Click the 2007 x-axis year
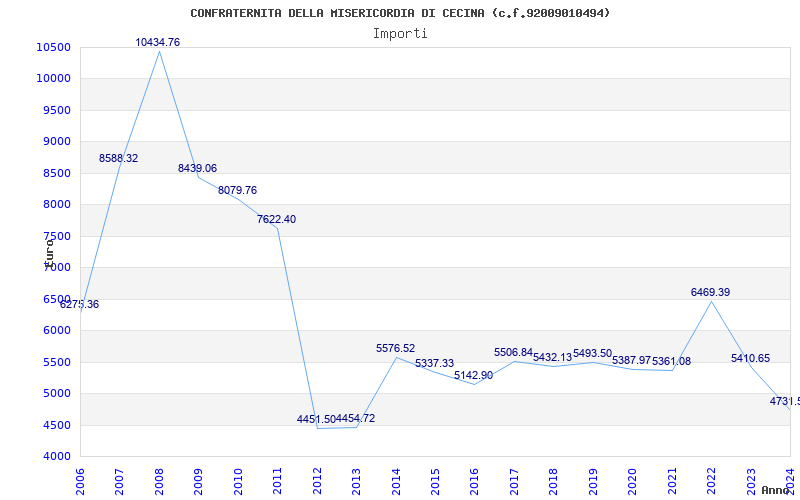This screenshot has width=800, height=500. point(119,482)
